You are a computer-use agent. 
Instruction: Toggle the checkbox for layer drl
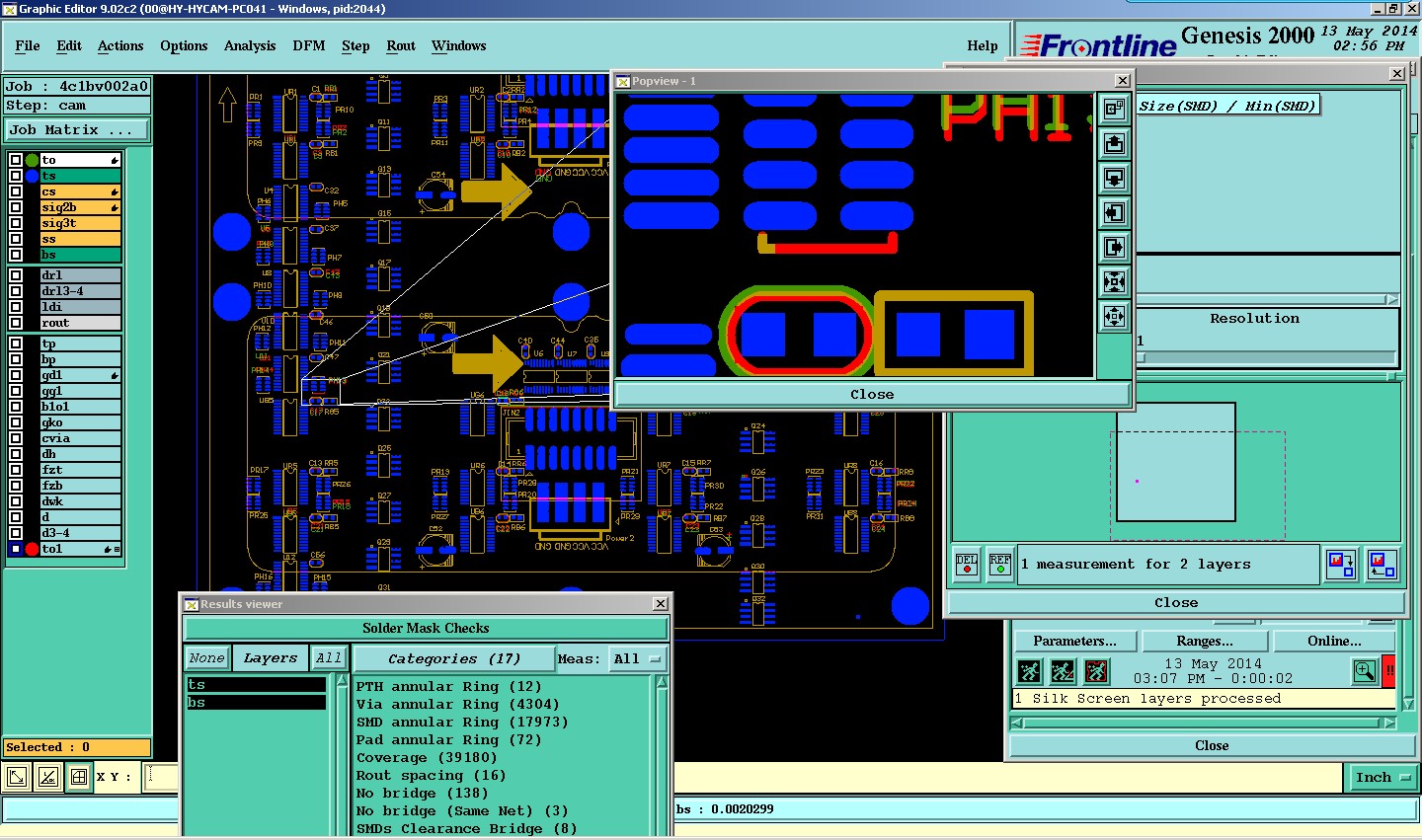pos(16,275)
